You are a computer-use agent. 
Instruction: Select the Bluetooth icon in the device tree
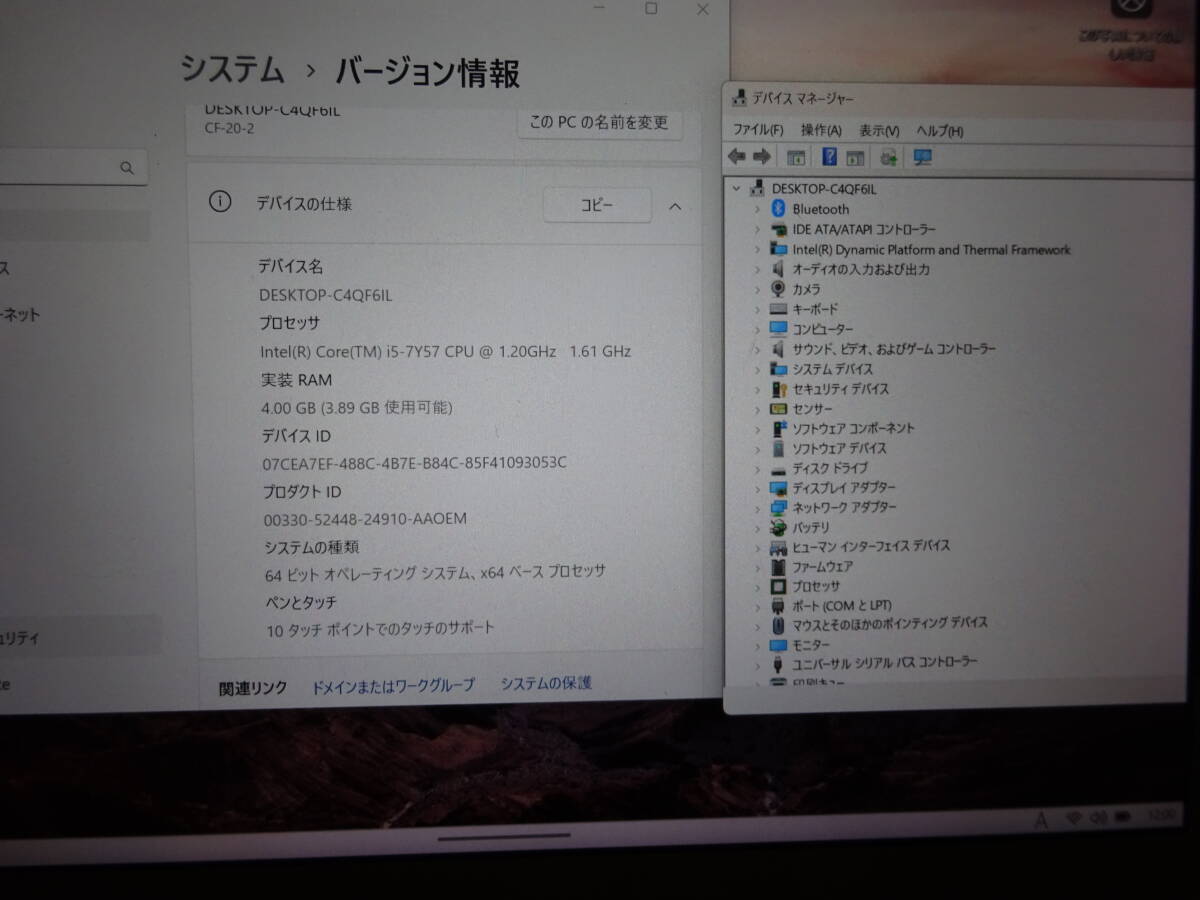(779, 209)
